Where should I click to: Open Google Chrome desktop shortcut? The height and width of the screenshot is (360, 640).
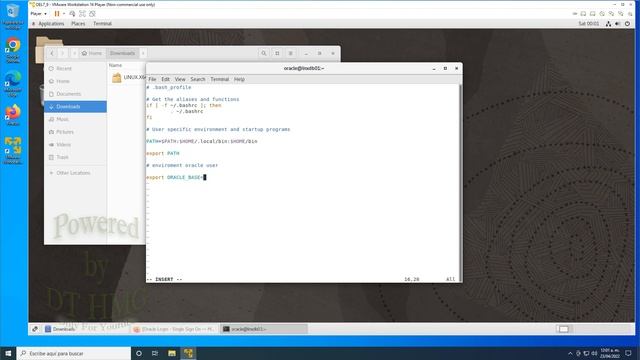coord(13,51)
